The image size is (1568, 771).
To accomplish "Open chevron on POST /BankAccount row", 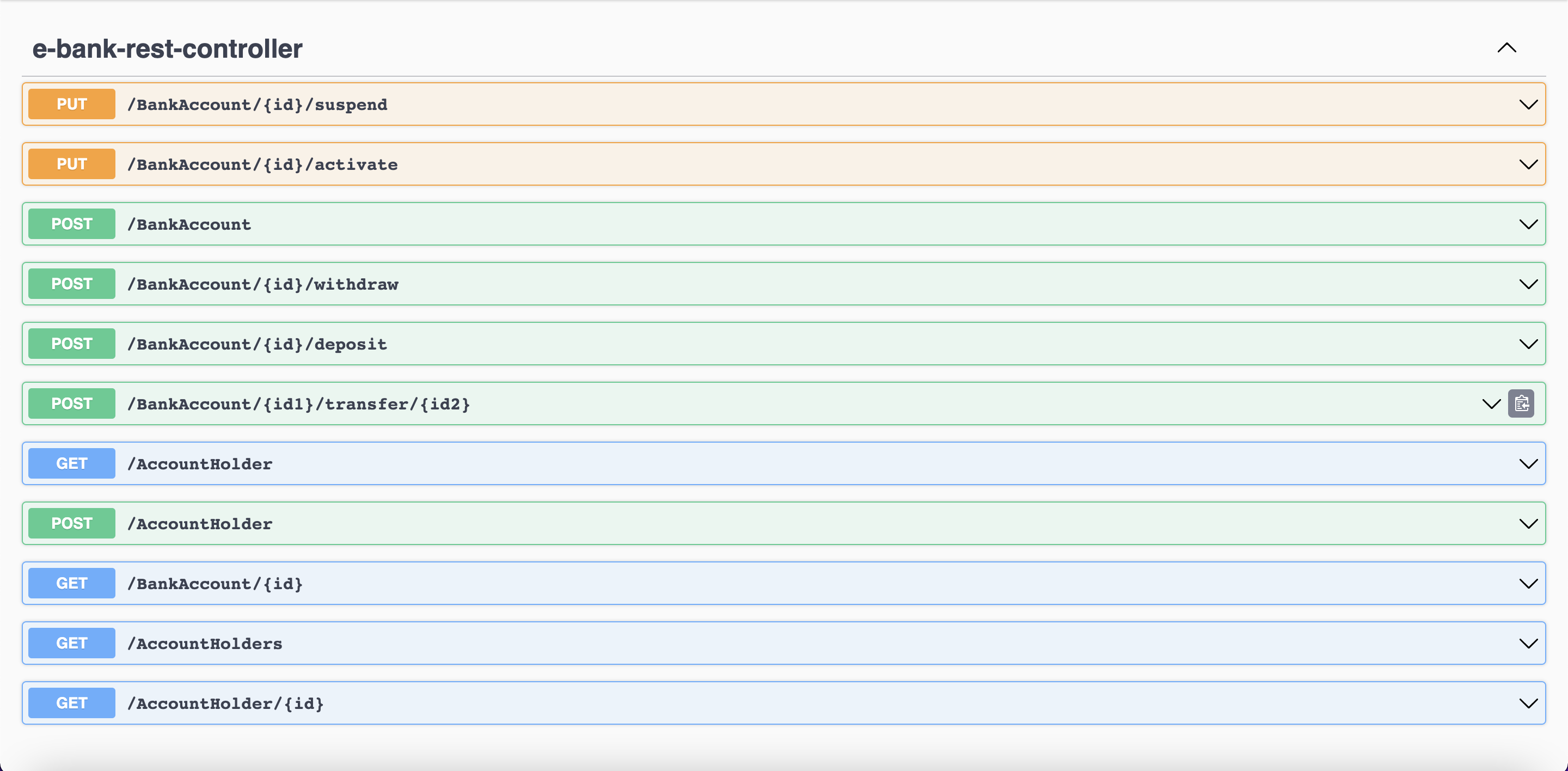I will coord(1528,224).
